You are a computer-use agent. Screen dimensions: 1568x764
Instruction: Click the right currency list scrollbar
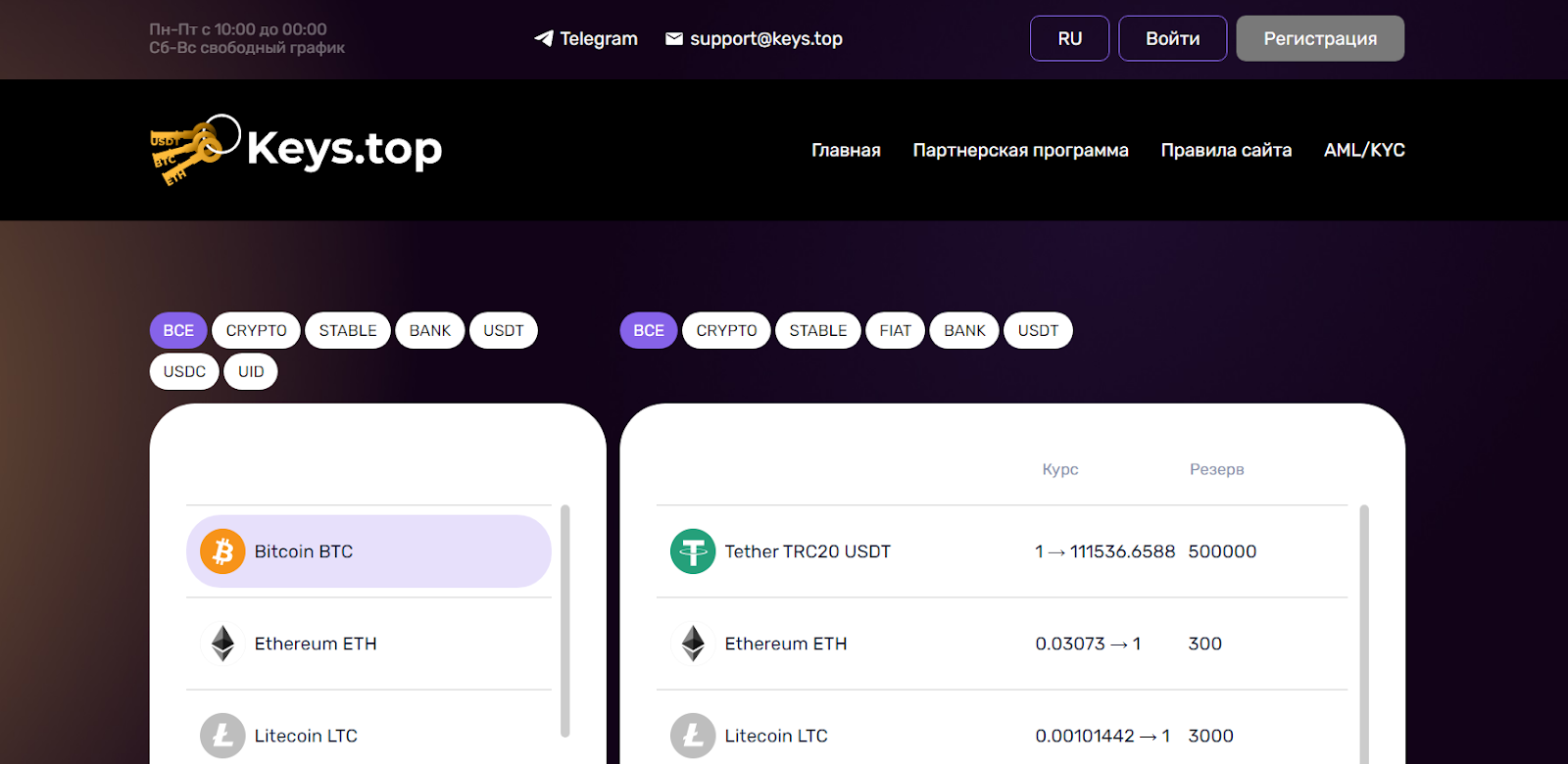coord(1364,634)
